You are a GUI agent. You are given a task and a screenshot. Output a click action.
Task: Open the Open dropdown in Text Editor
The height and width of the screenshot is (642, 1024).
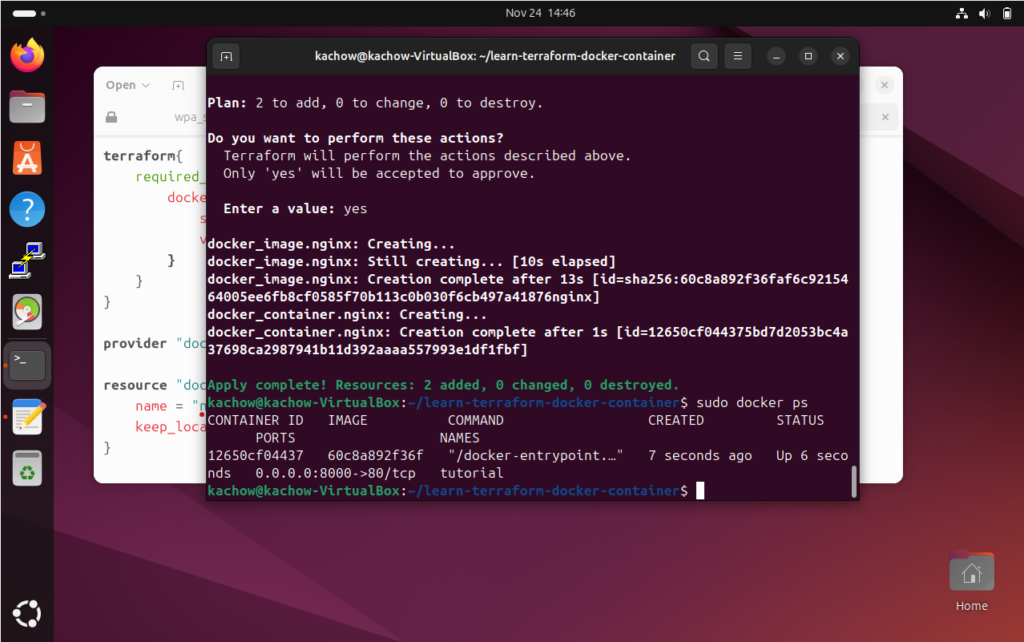tap(128, 85)
